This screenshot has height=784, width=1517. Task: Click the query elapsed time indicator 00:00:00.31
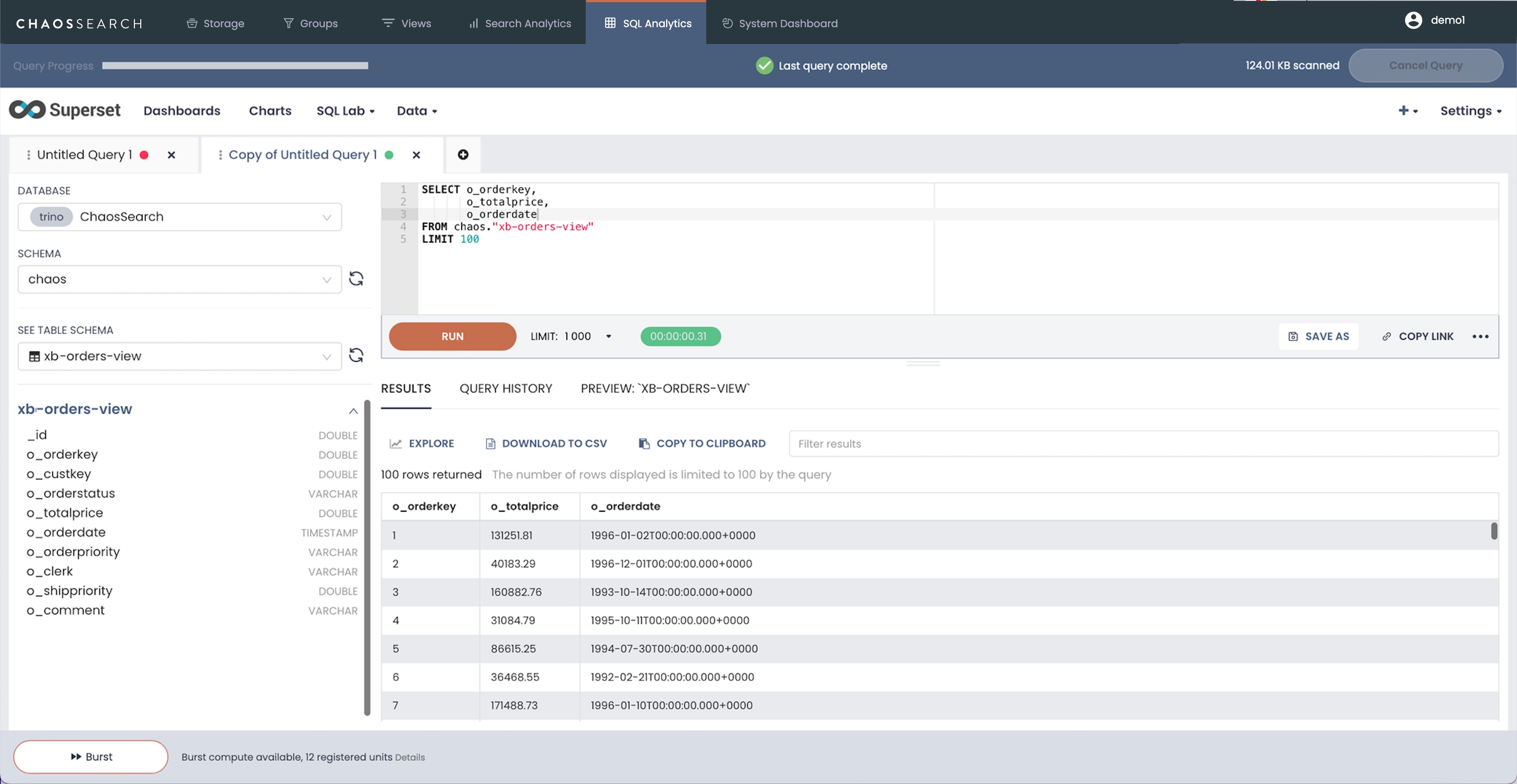[679, 336]
